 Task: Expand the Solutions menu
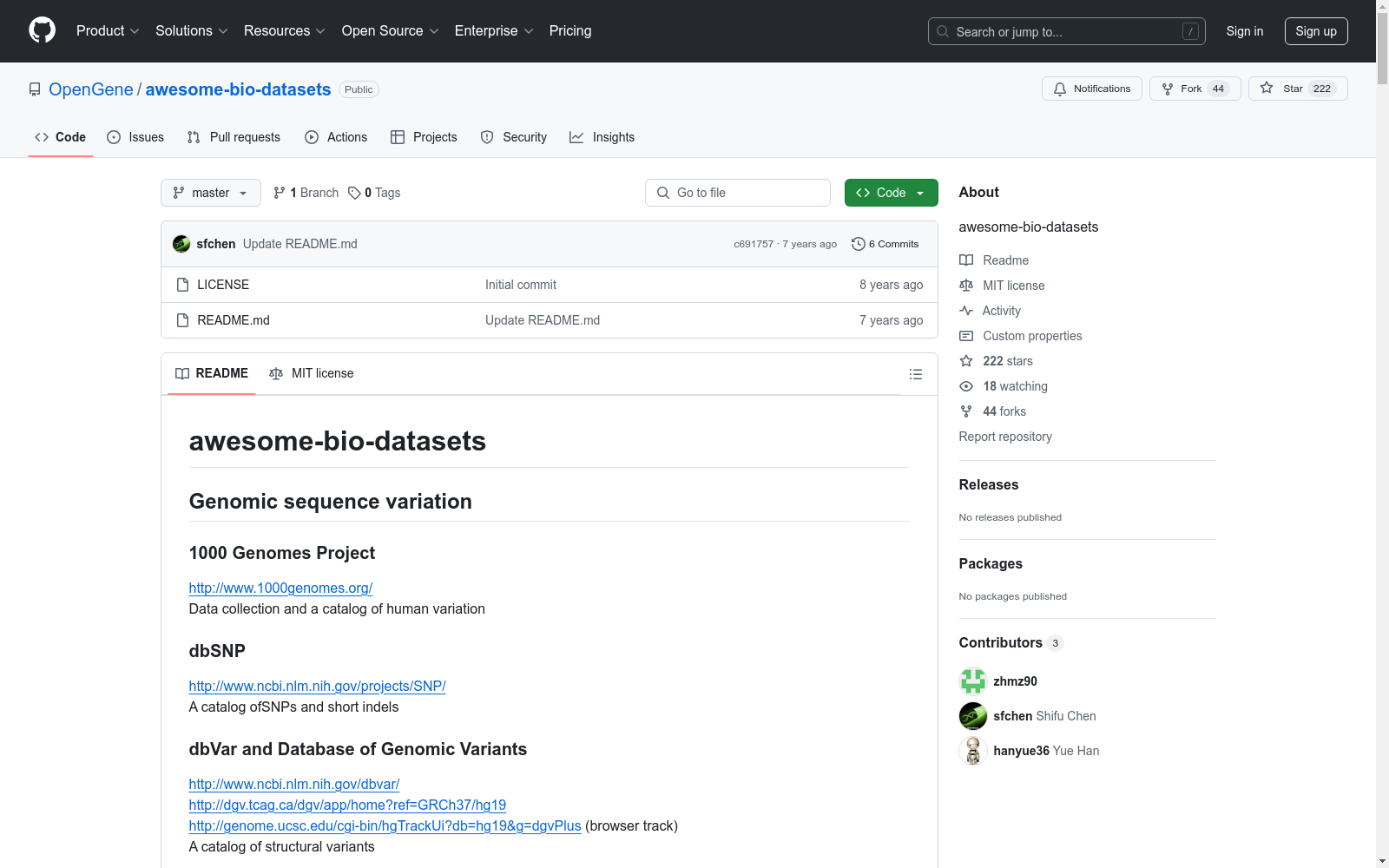pos(192,30)
